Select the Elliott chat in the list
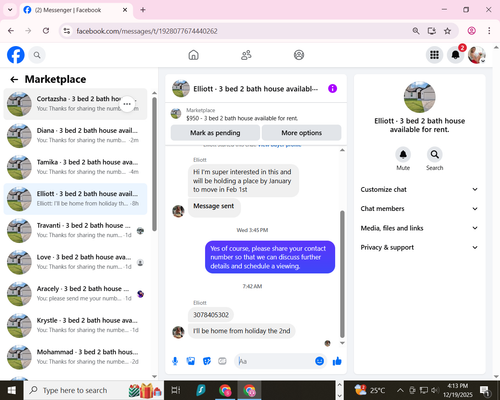The width and height of the screenshot is (500, 400). 75,199
